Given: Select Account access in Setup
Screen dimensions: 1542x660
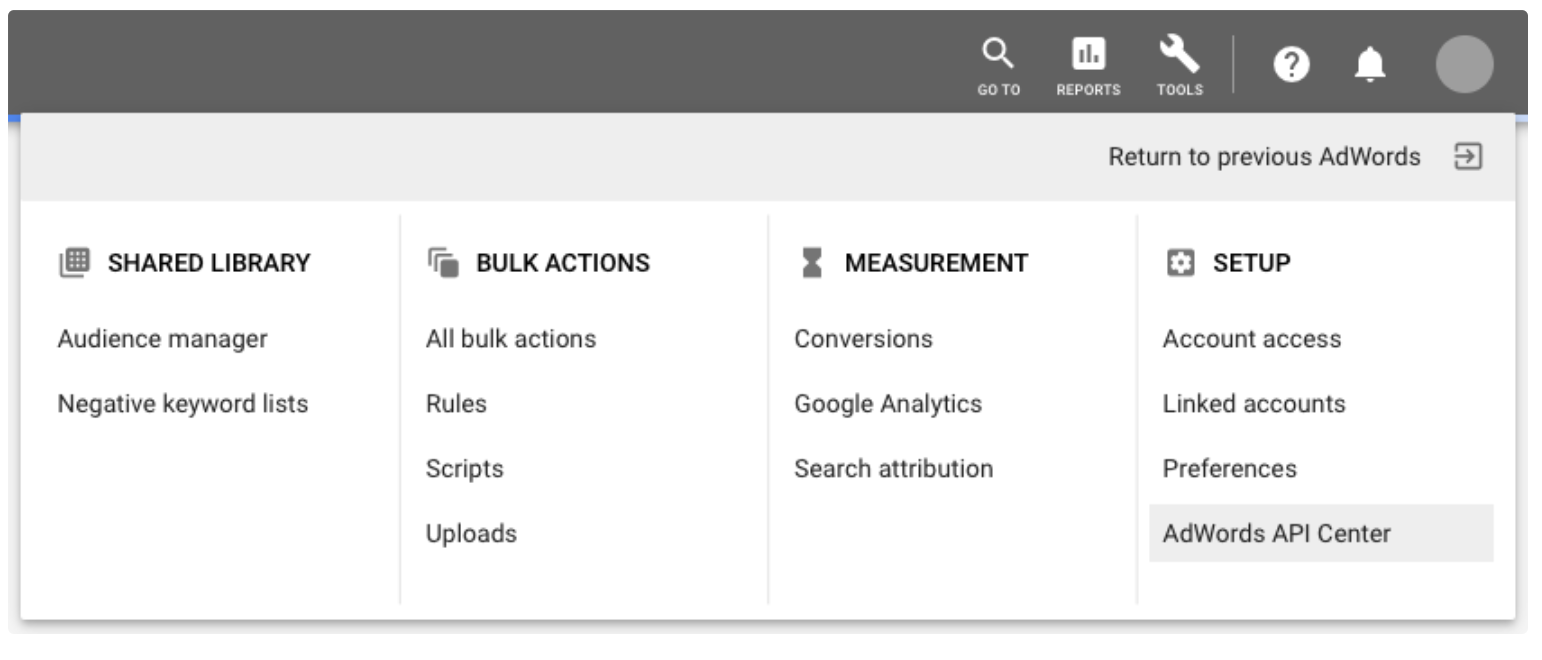Looking at the screenshot, I should [x=1251, y=339].
